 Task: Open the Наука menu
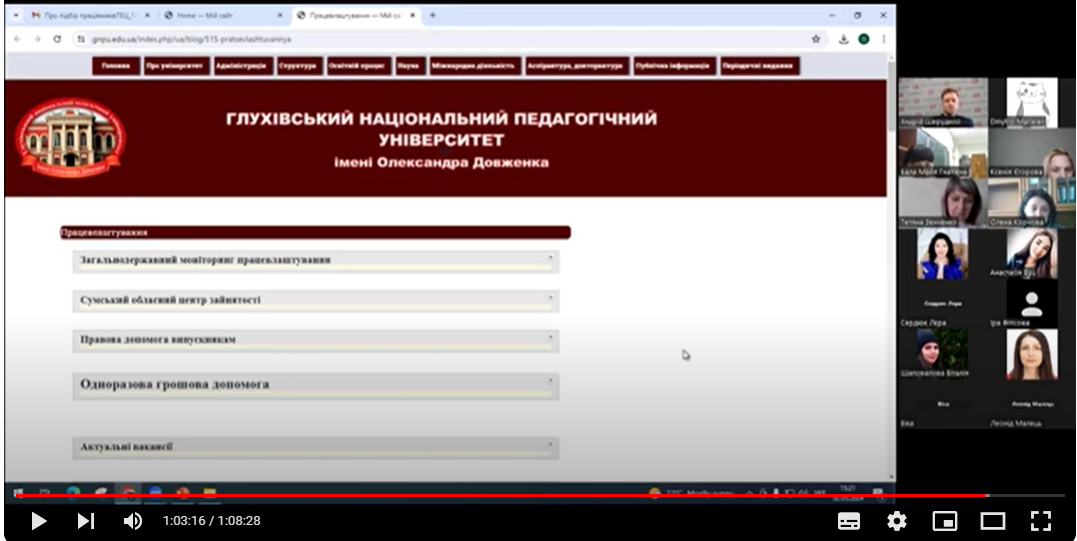409,66
